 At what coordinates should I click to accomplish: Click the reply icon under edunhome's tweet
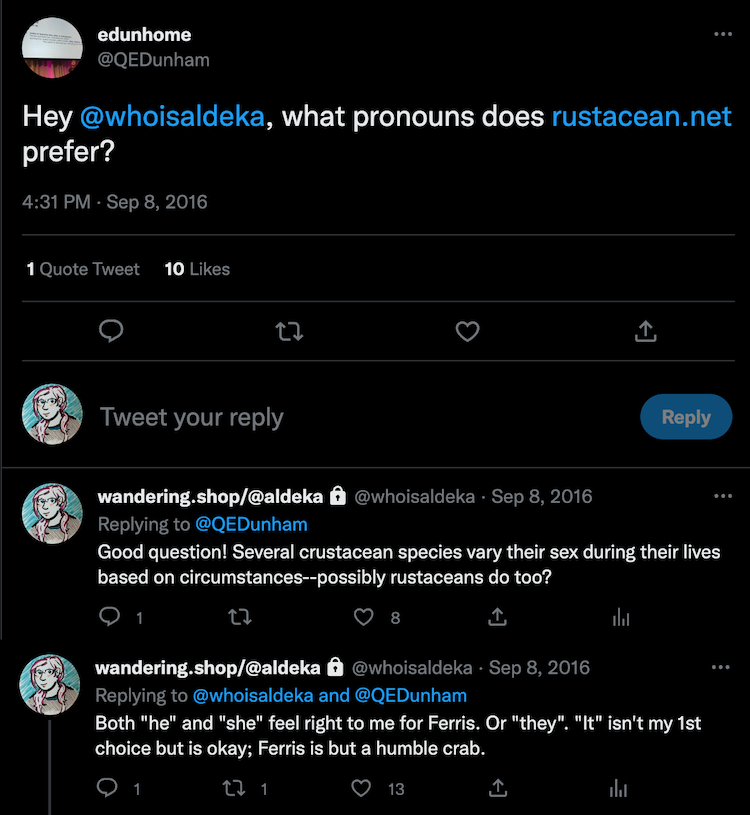(x=111, y=331)
